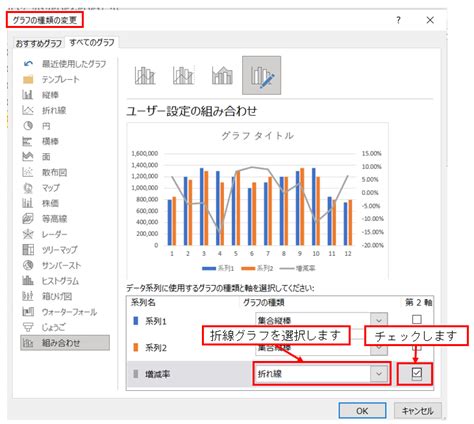Screen dimensions: 474x424
Task: Select the すべてのグラフ tab
Action: click(92, 42)
